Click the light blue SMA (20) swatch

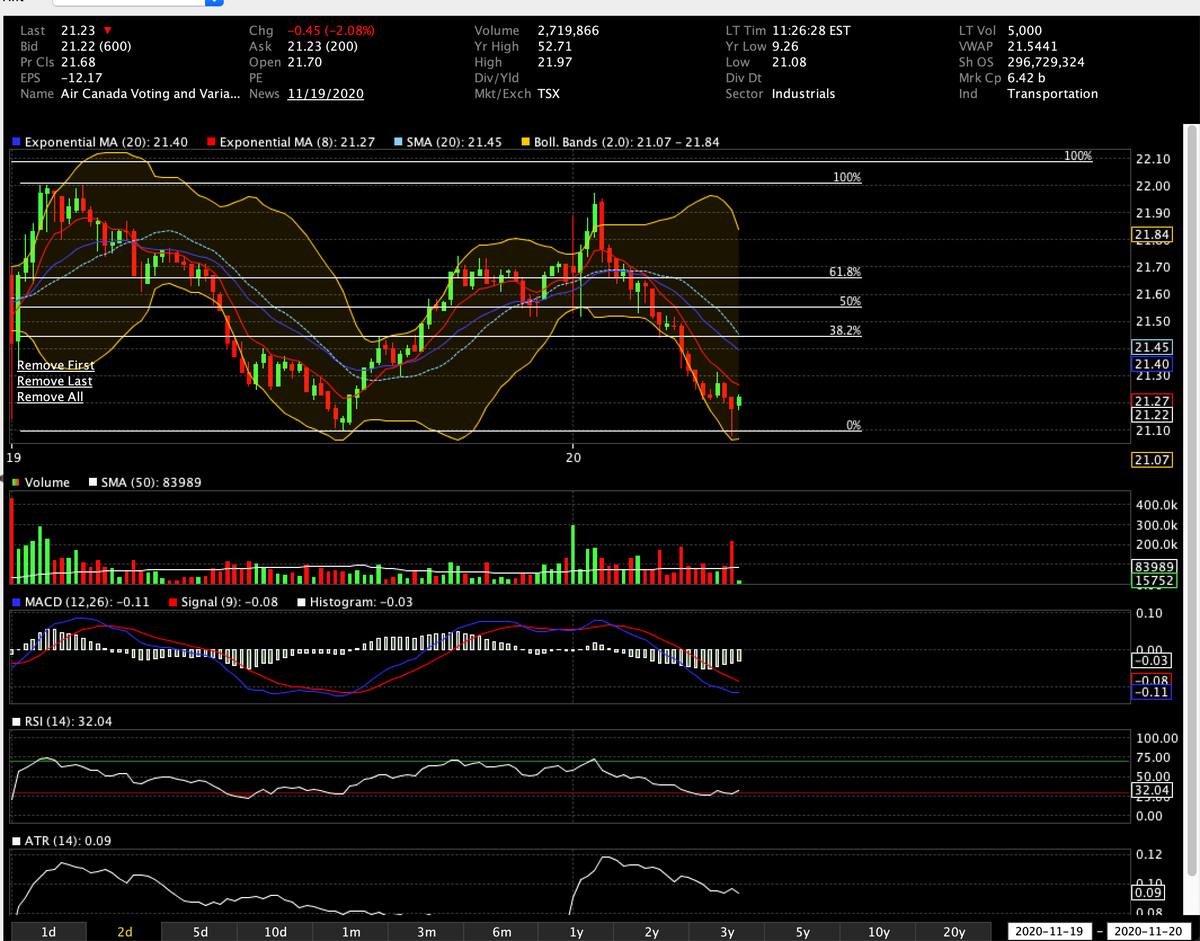[x=399, y=143]
